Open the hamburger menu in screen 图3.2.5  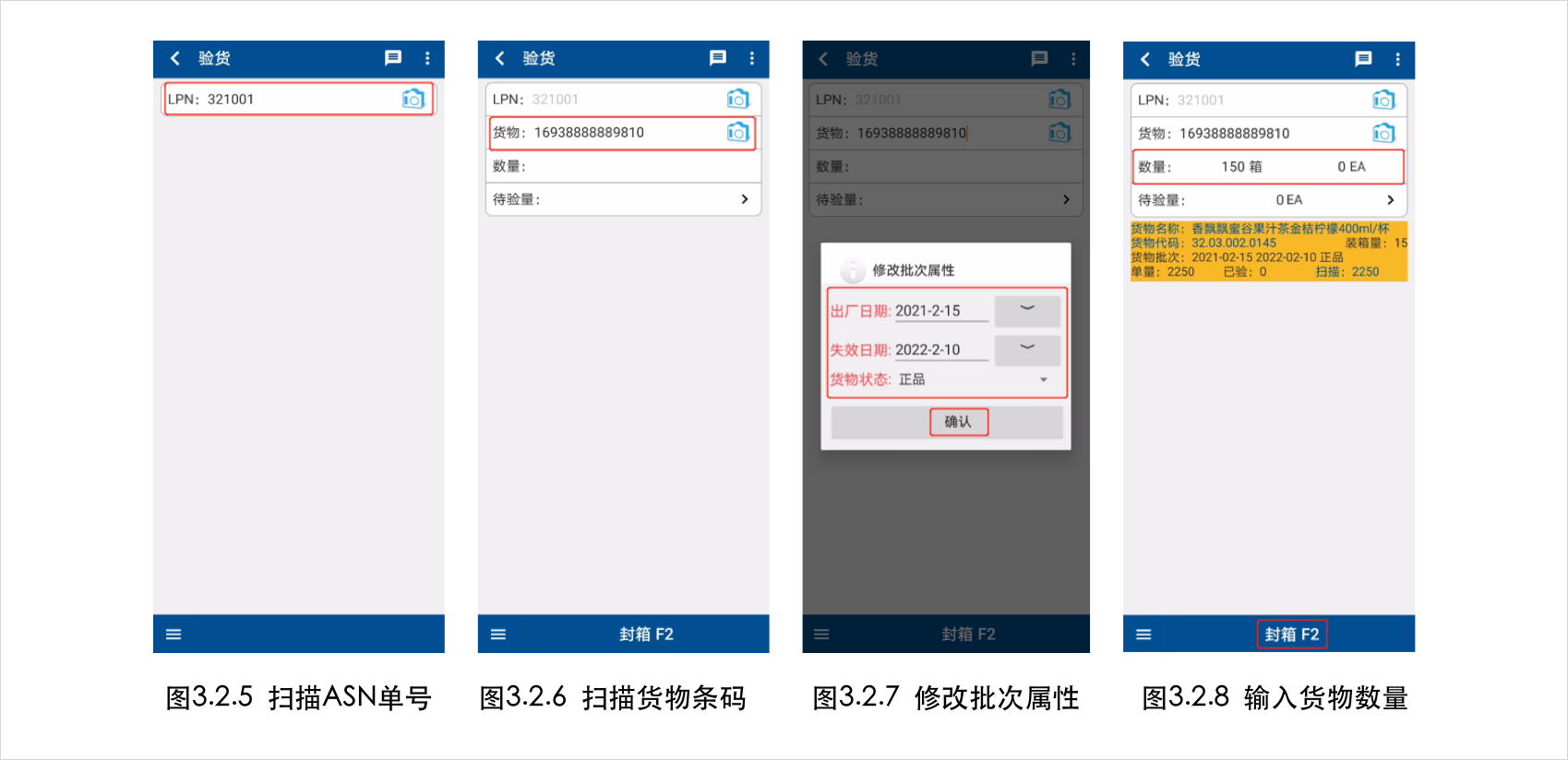point(174,635)
